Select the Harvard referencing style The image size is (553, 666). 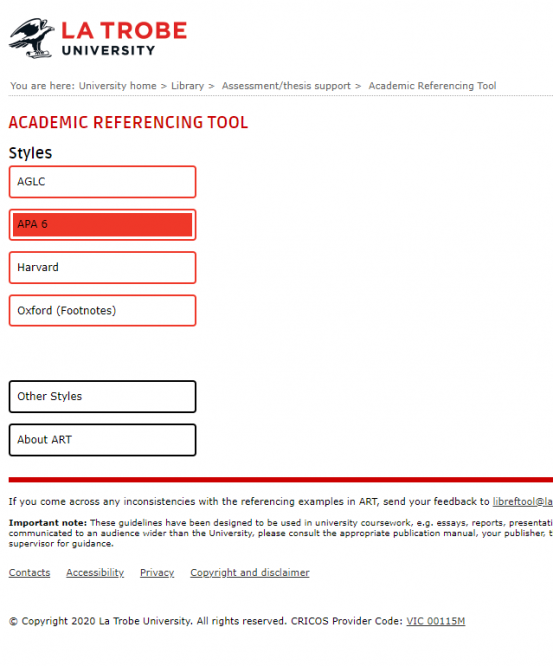click(102, 268)
